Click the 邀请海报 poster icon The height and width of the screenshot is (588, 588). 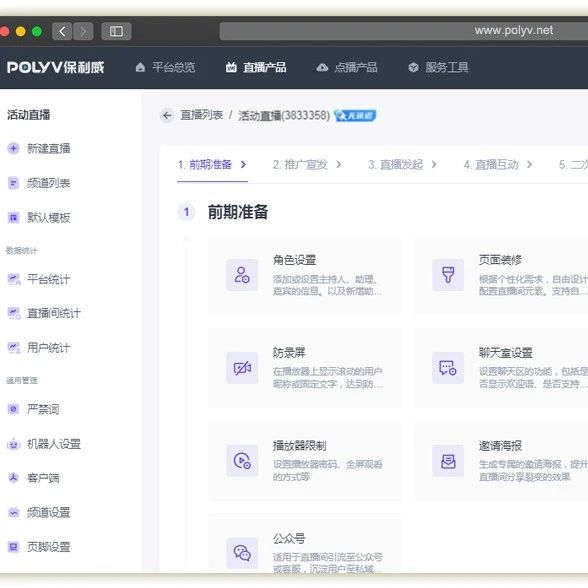coord(448,461)
